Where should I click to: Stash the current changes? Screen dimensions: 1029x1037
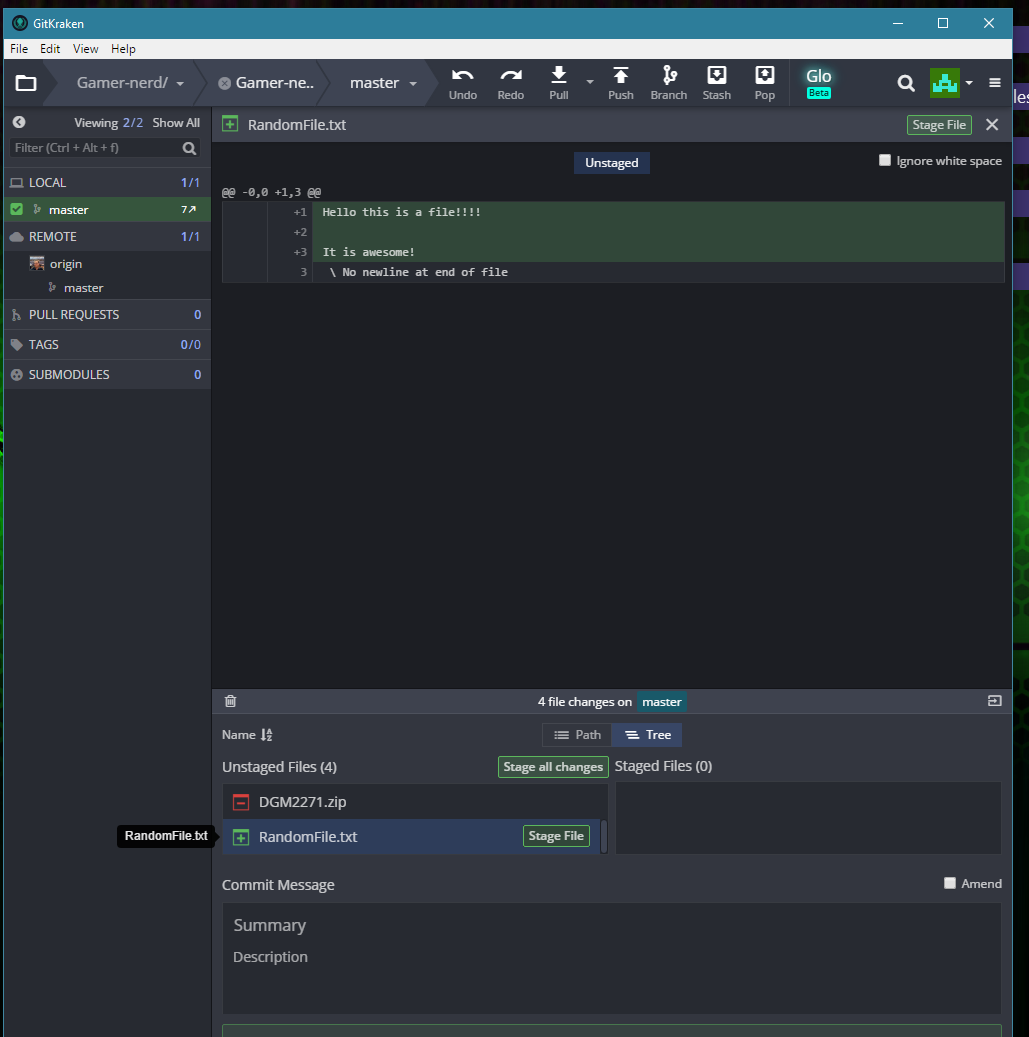(x=717, y=83)
